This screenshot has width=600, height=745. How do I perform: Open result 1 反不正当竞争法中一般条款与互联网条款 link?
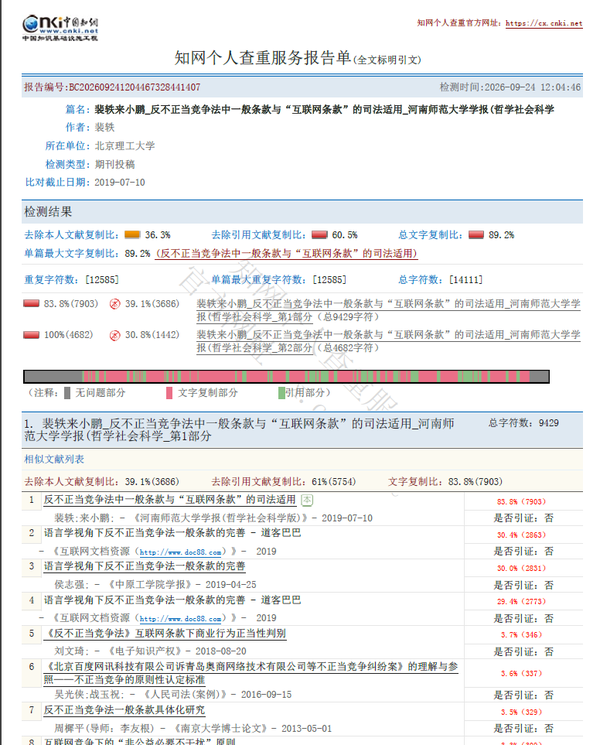pyautogui.click(x=170, y=500)
